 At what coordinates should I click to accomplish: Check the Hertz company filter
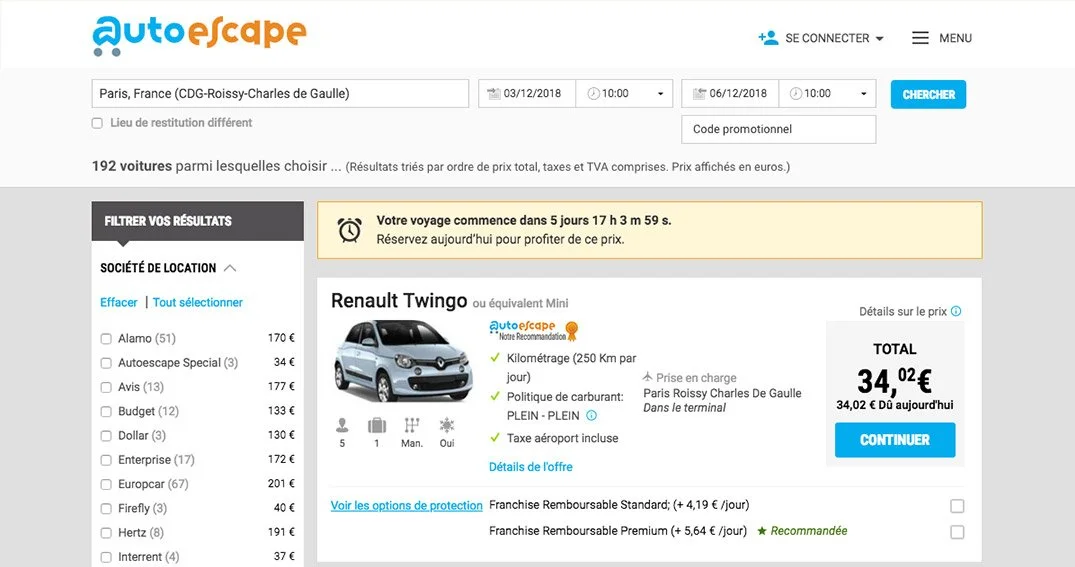tap(106, 533)
